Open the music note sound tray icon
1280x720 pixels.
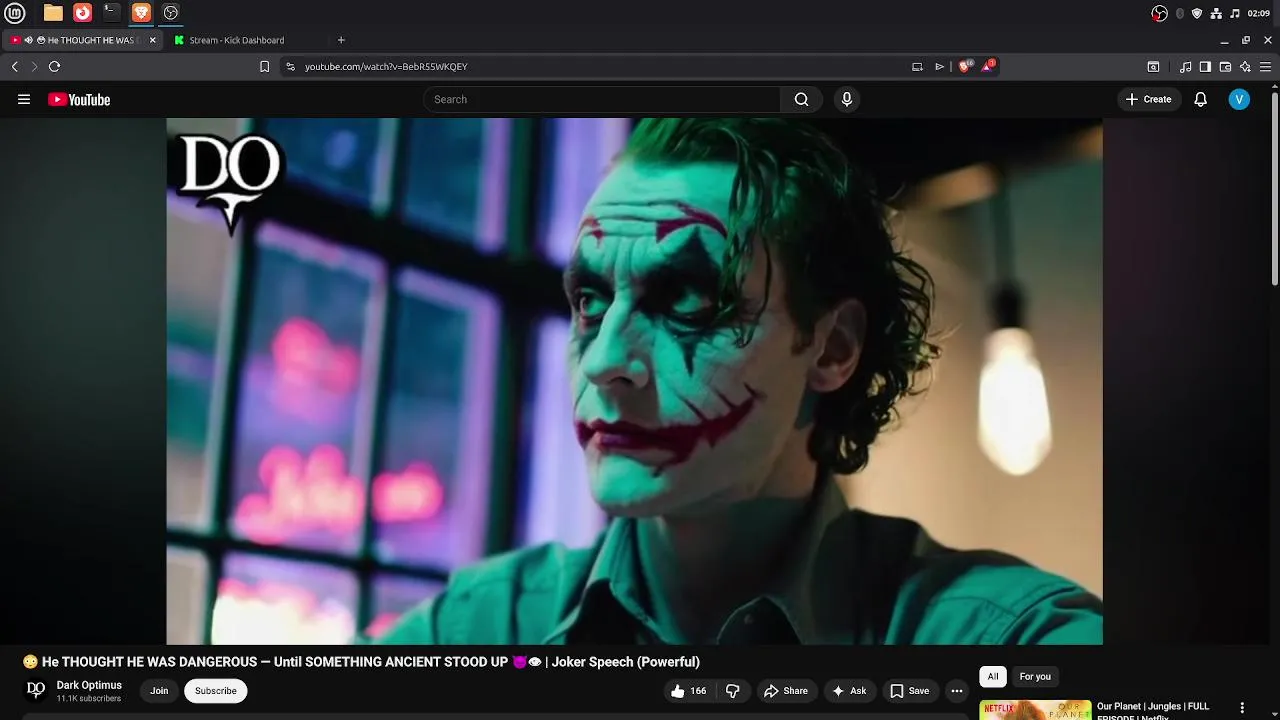tap(1235, 13)
